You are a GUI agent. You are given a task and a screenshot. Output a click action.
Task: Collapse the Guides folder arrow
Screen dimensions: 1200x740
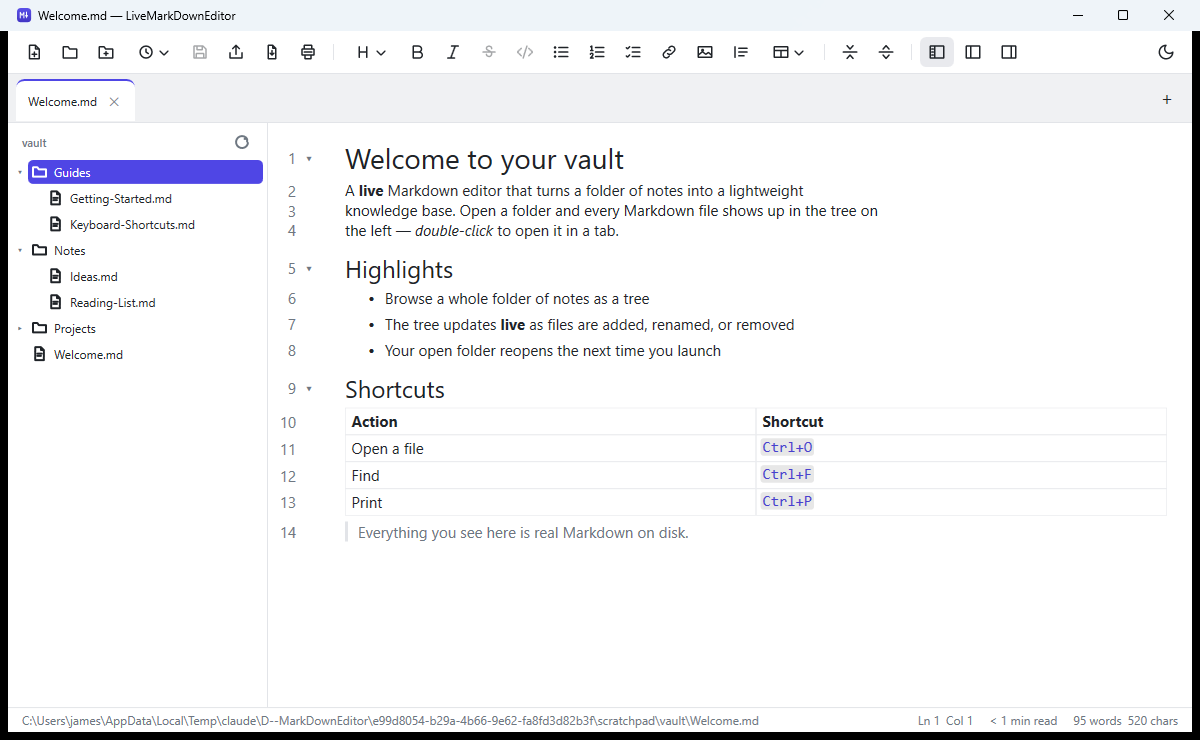[x=20, y=173]
